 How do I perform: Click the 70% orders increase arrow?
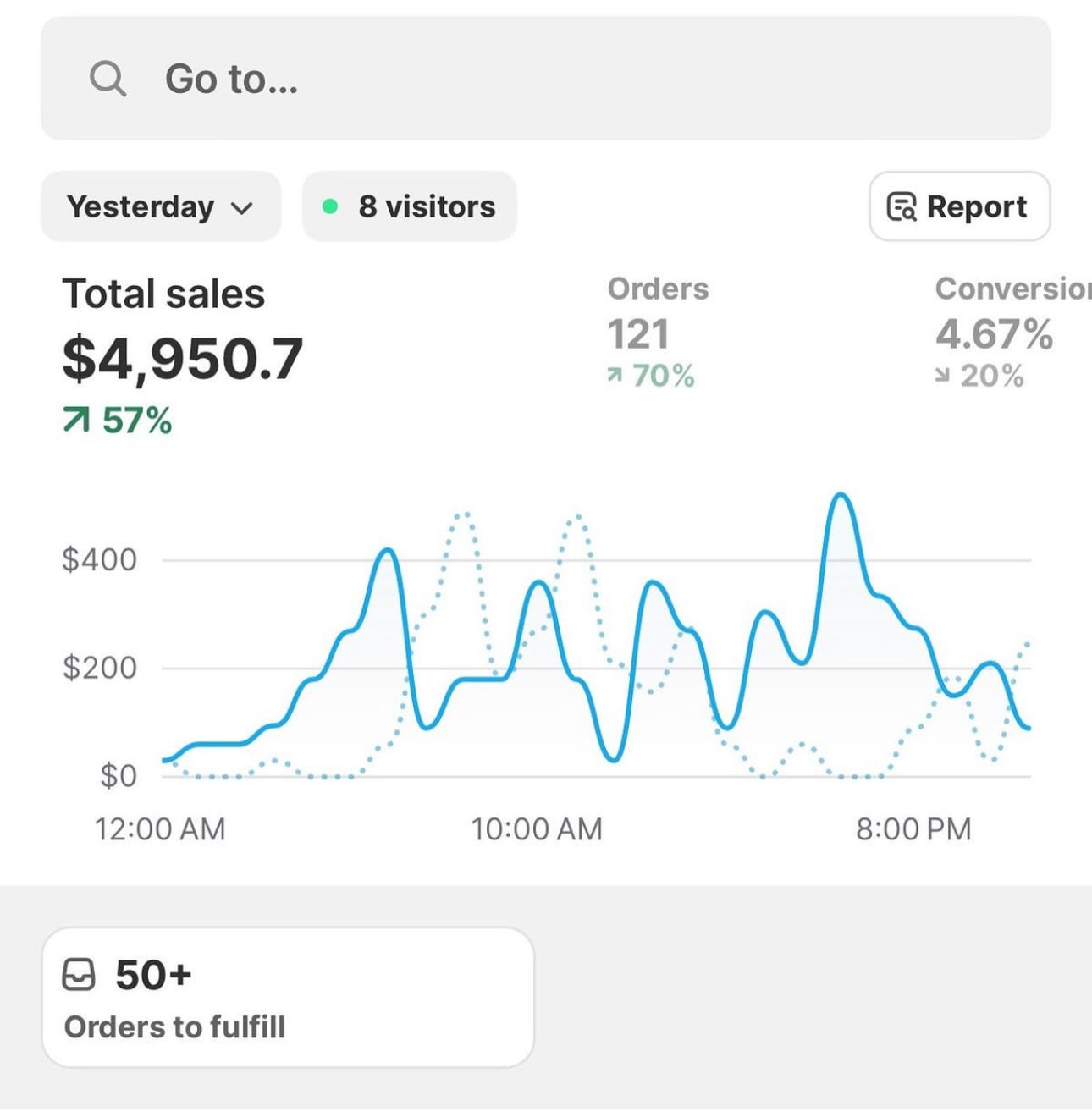615,375
